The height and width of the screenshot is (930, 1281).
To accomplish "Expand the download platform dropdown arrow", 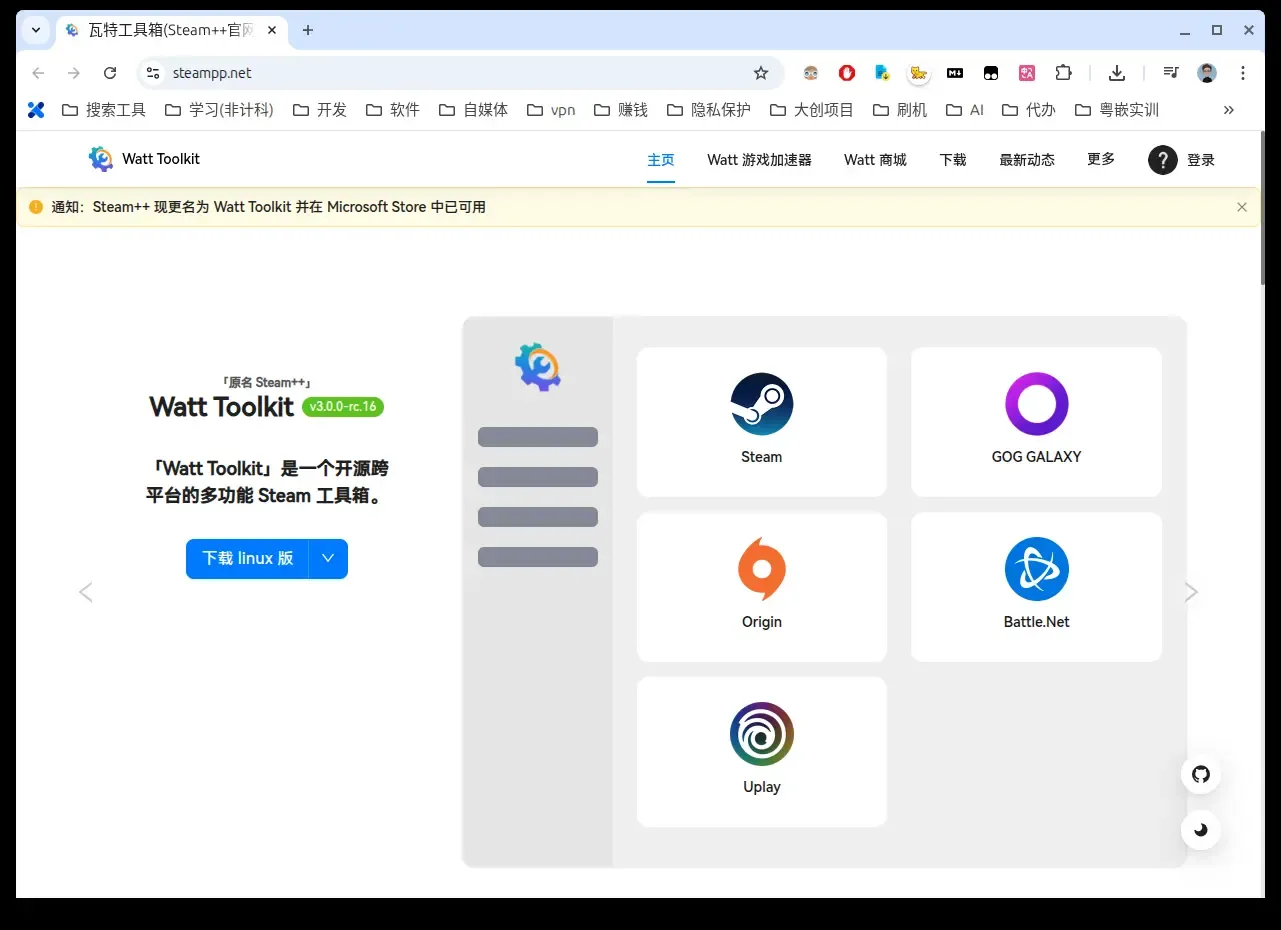I will [328, 559].
